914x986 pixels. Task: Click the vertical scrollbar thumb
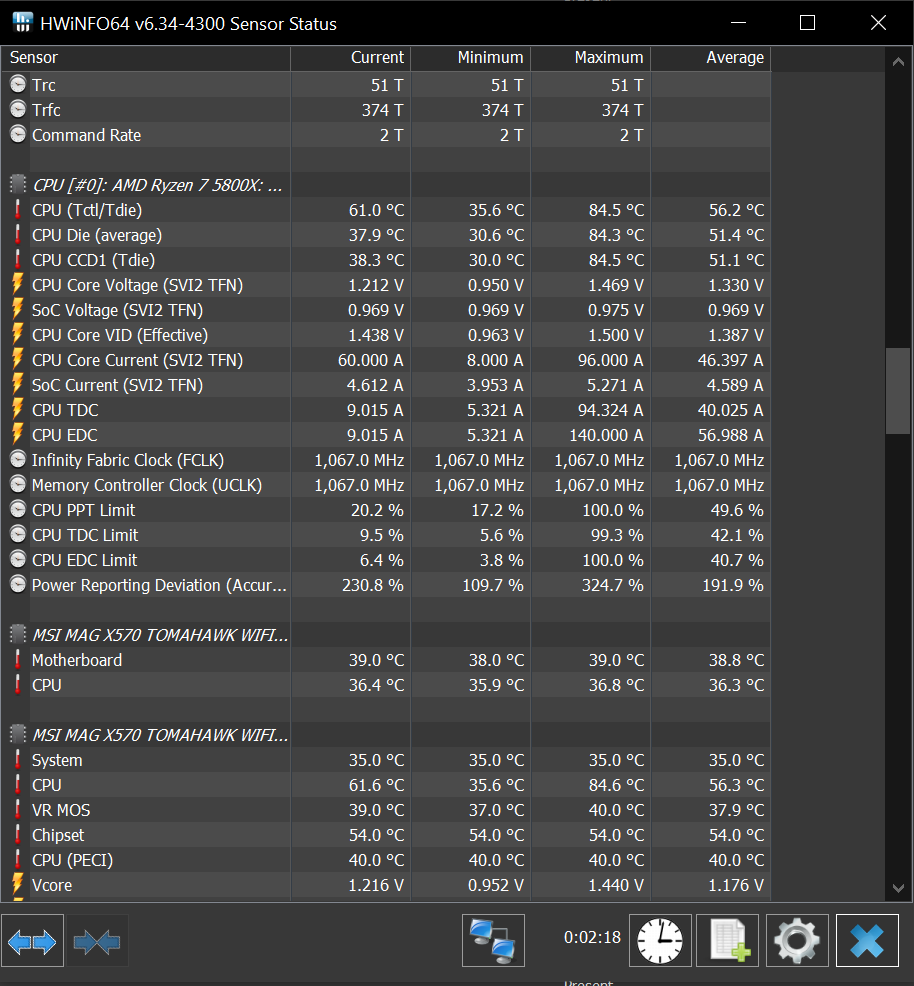898,390
